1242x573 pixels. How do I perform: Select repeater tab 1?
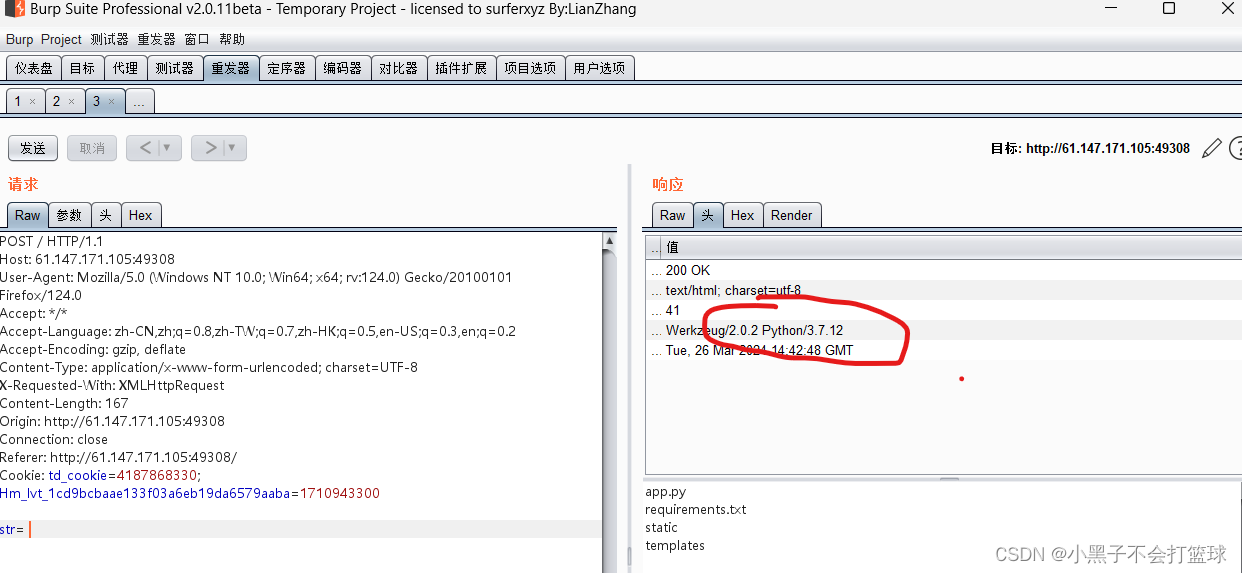pyautogui.click(x=18, y=101)
